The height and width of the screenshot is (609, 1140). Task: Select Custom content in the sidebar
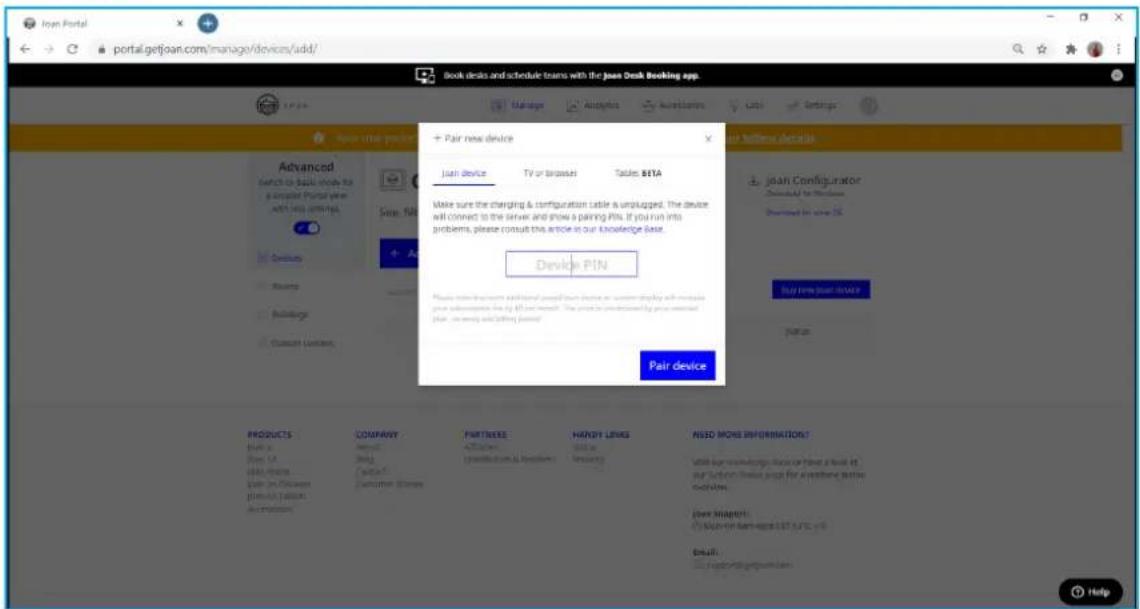tap(297, 343)
